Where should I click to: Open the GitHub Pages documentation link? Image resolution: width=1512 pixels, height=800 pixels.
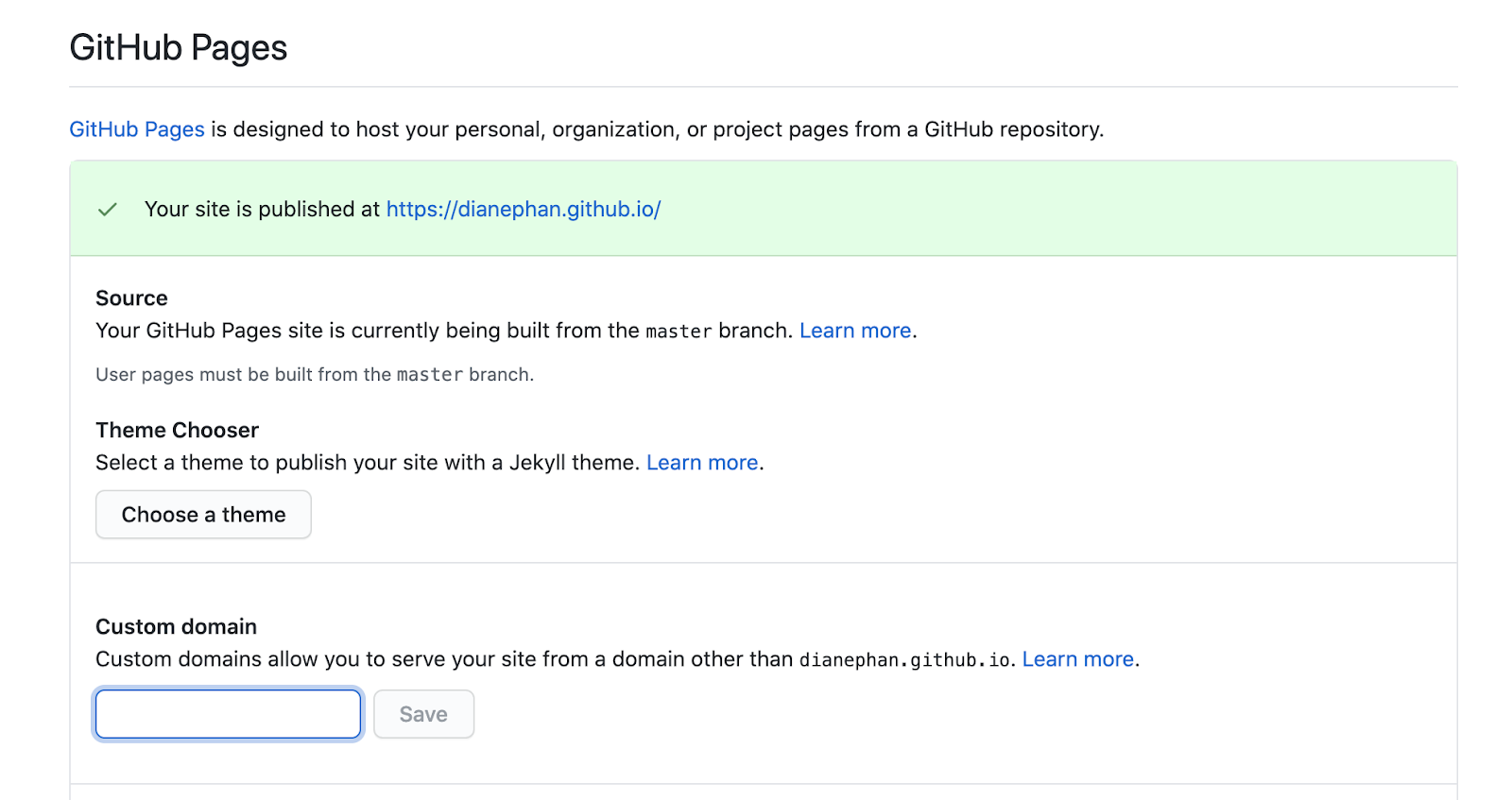tap(137, 129)
